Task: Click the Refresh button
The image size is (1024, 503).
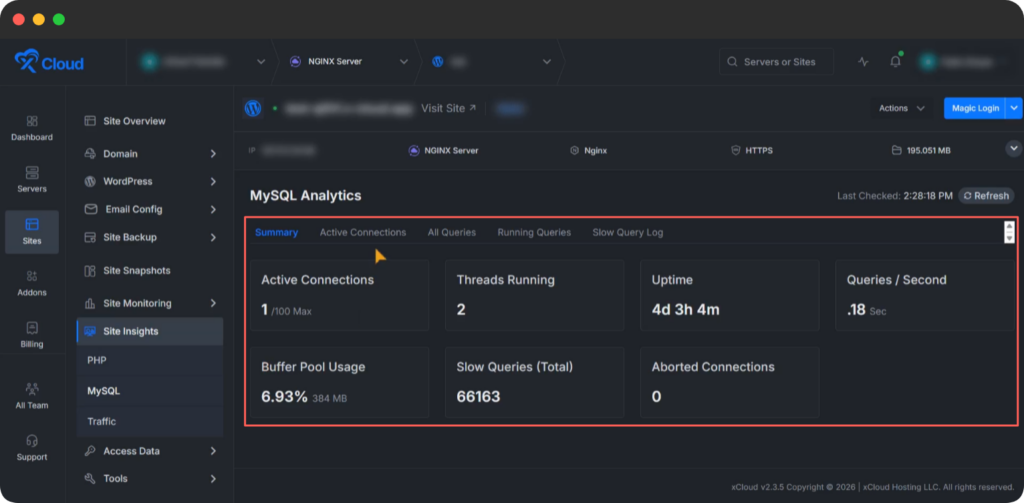Action: pos(986,196)
